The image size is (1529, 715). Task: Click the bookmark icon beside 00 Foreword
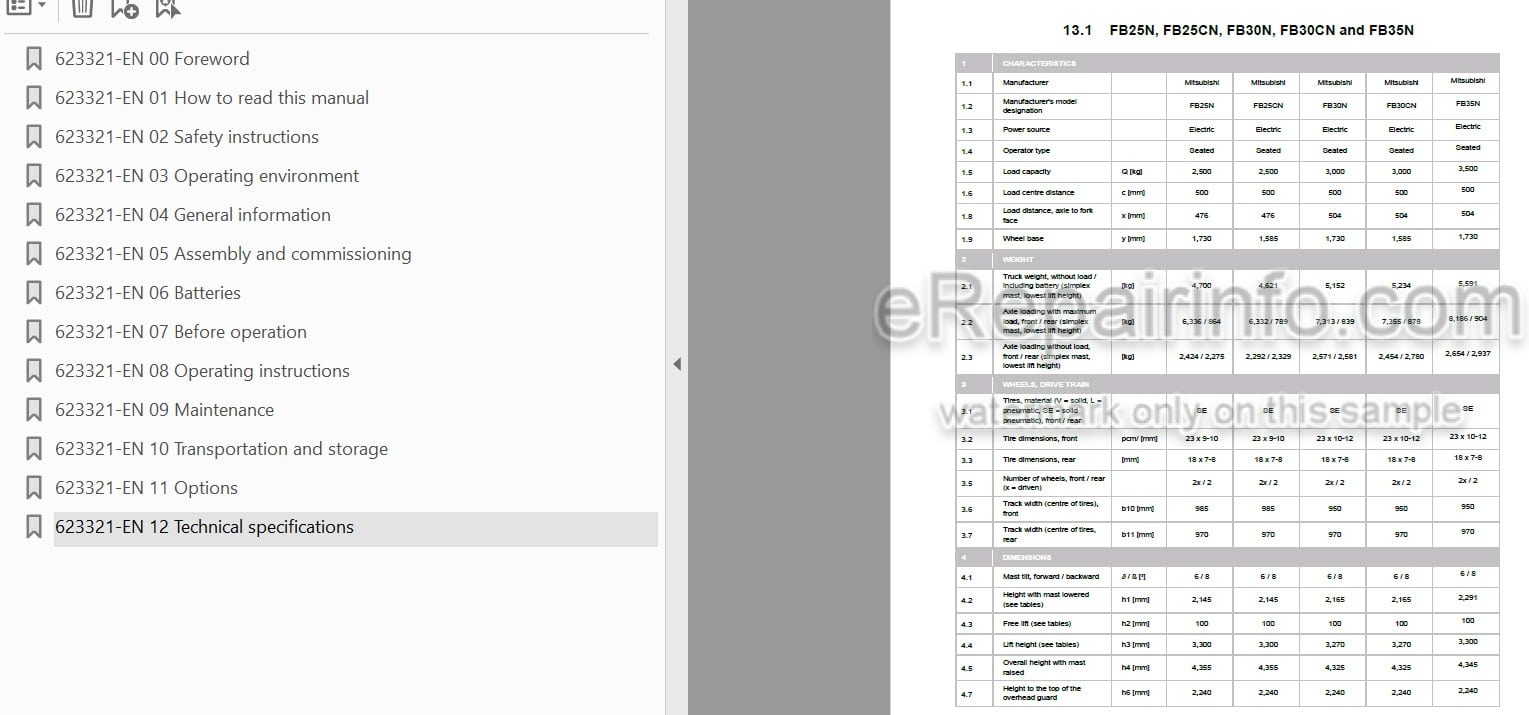click(34, 59)
